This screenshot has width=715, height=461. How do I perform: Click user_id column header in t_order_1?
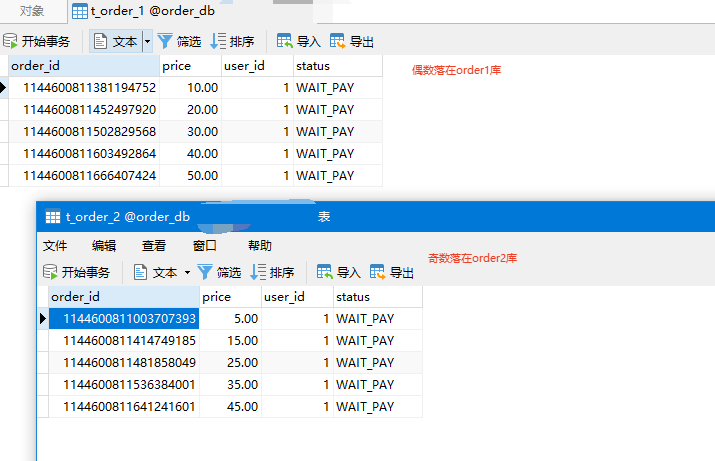[257, 66]
